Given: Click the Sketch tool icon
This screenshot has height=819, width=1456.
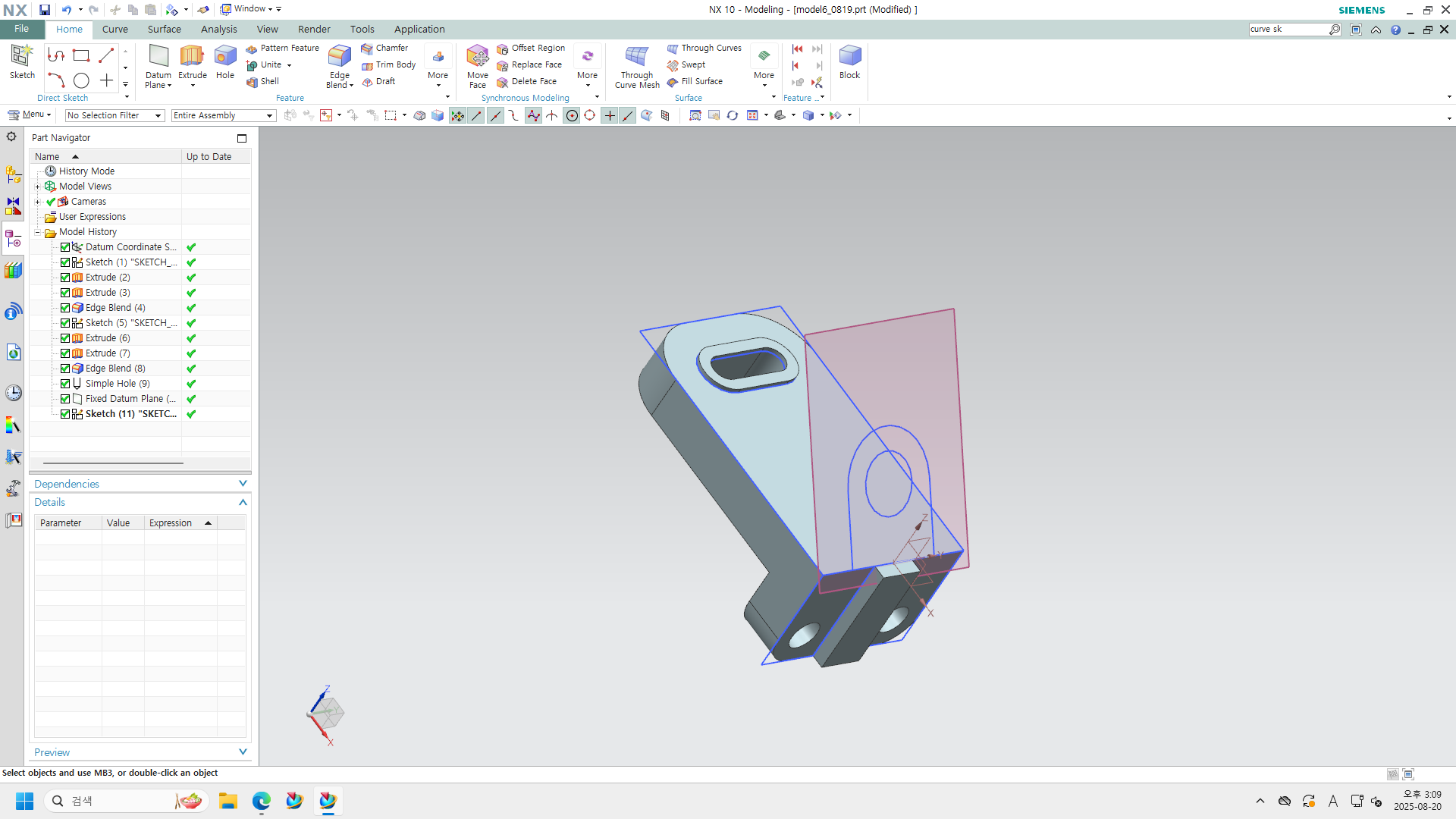Looking at the screenshot, I should pos(22,57).
